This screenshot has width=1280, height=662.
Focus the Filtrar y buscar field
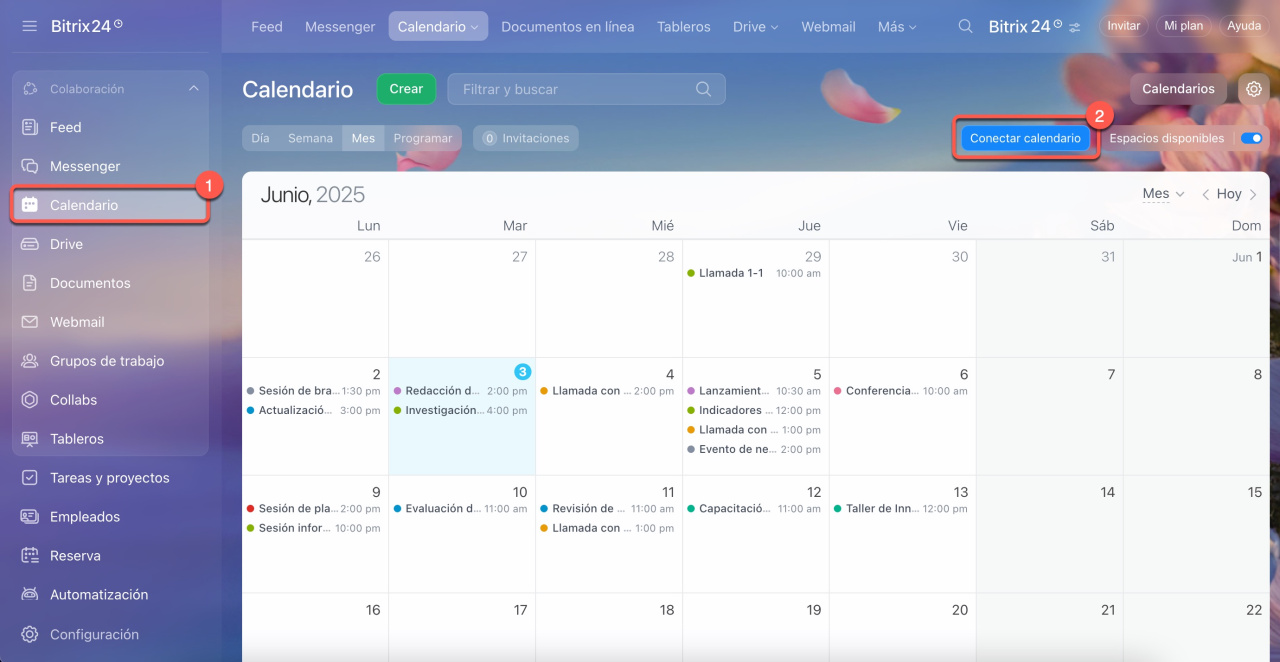click(586, 89)
